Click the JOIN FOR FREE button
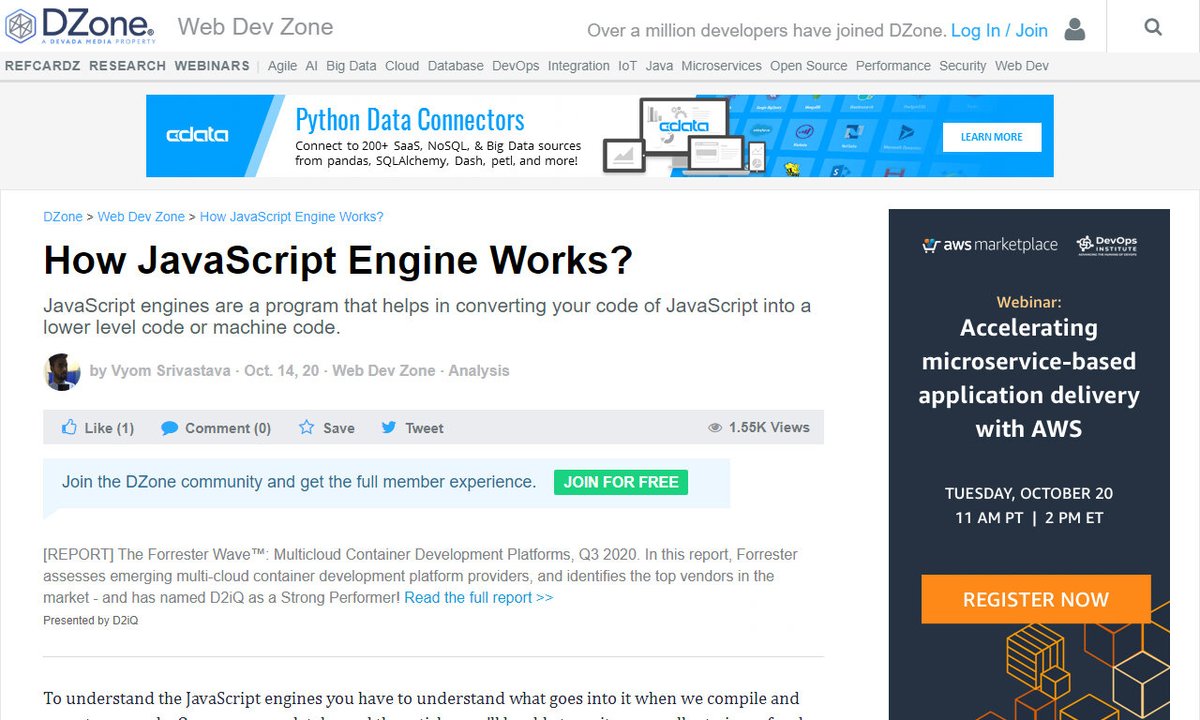 tap(621, 482)
